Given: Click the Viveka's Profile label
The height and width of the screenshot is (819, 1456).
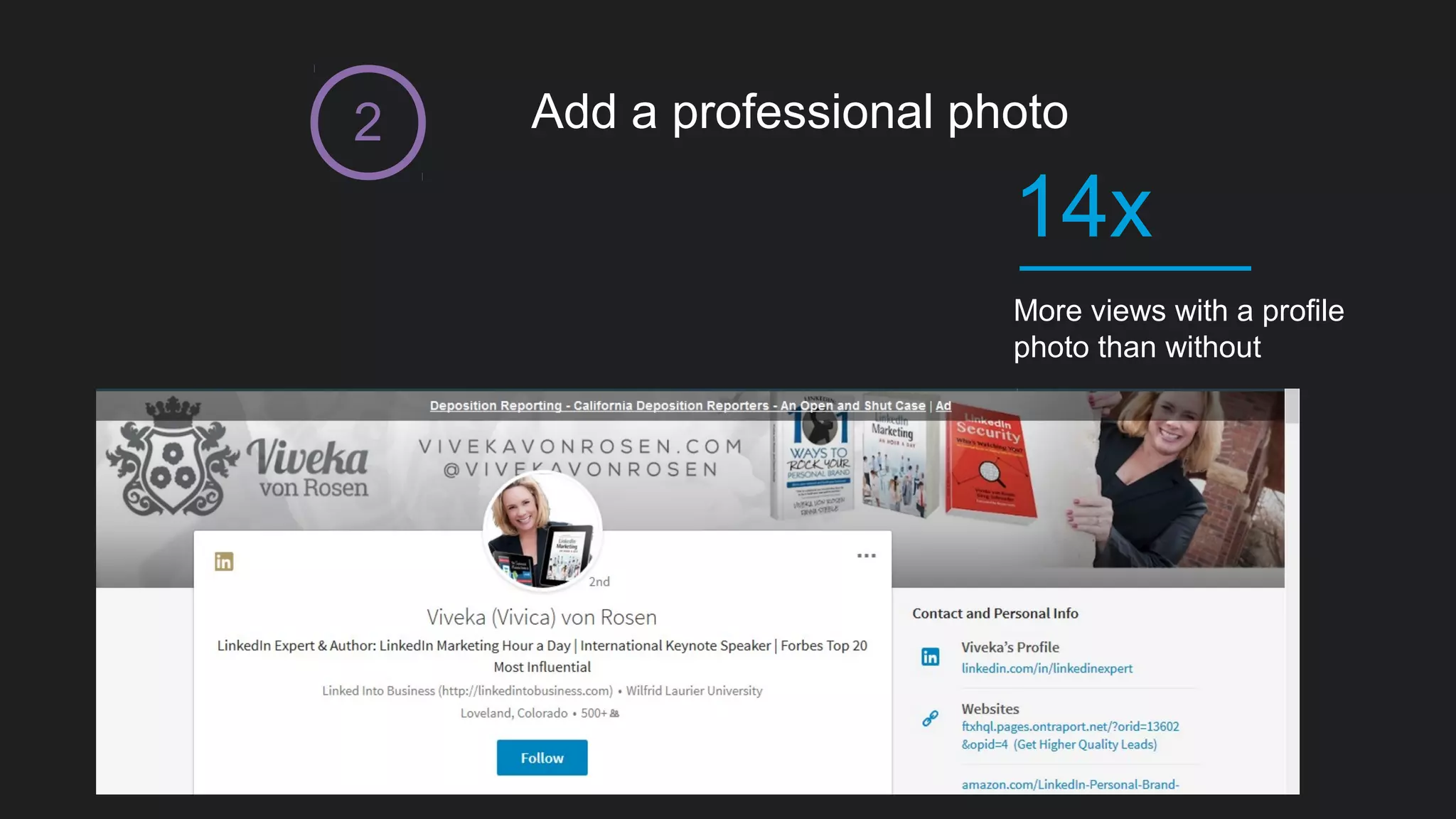Looking at the screenshot, I should click(1010, 647).
